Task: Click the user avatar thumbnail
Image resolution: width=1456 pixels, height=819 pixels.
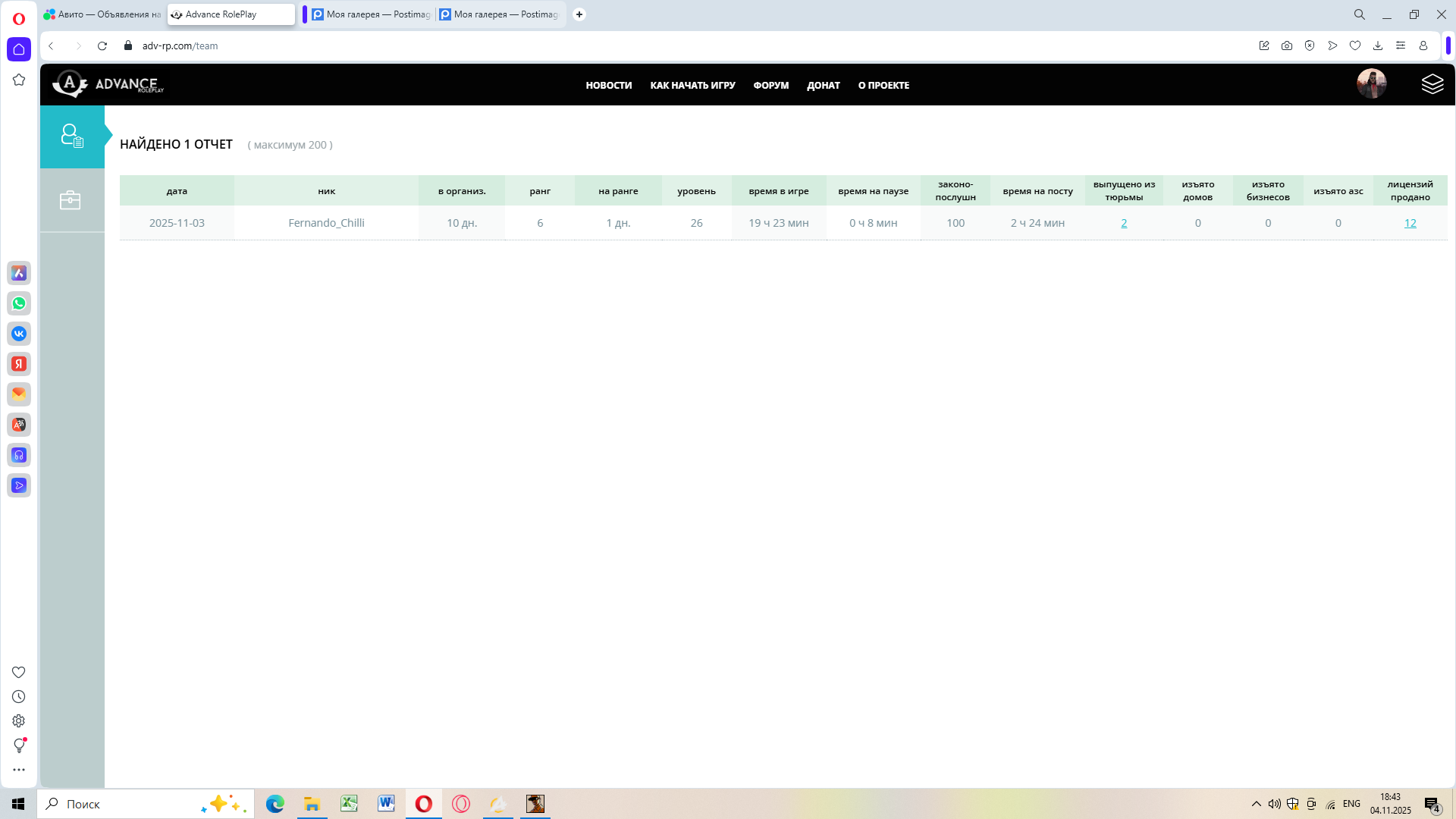Action: (1371, 84)
